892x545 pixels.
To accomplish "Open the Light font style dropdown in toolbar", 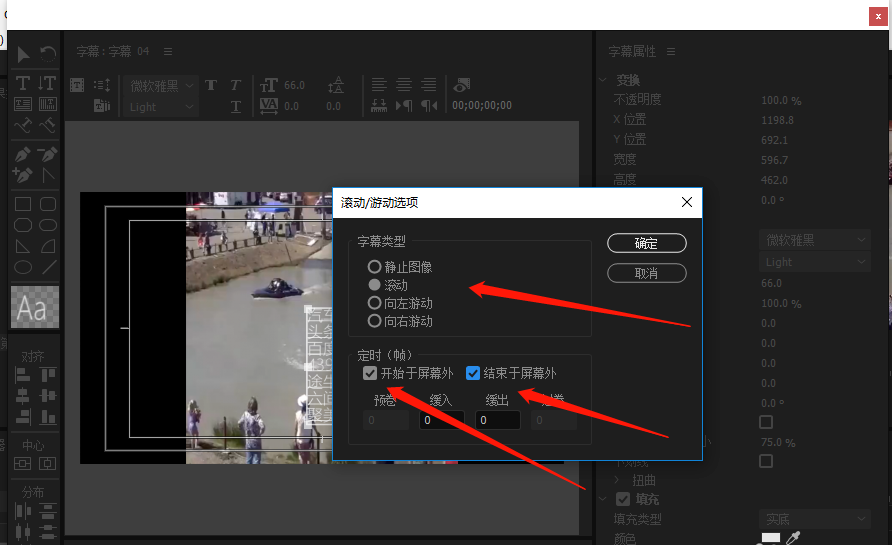I will (161, 106).
